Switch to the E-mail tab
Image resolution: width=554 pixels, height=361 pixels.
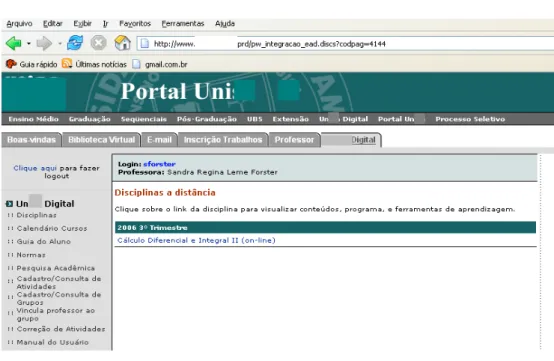tap(159, 140)
